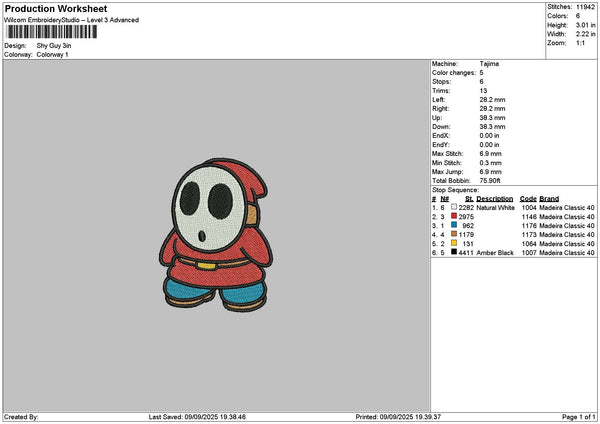This screenshot has width=600, height=424.
Task: Click the 'Description' column header
Action: [495, 199]
